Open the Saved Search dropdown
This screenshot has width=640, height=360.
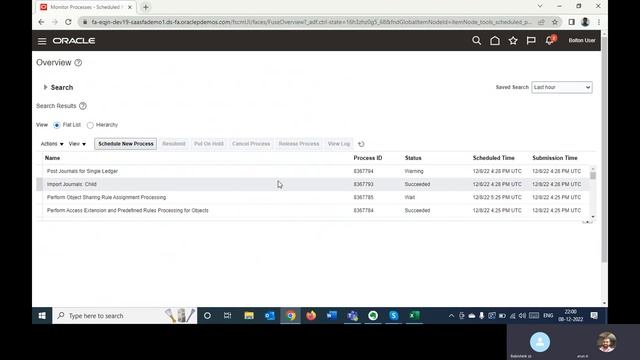point(562,87)
